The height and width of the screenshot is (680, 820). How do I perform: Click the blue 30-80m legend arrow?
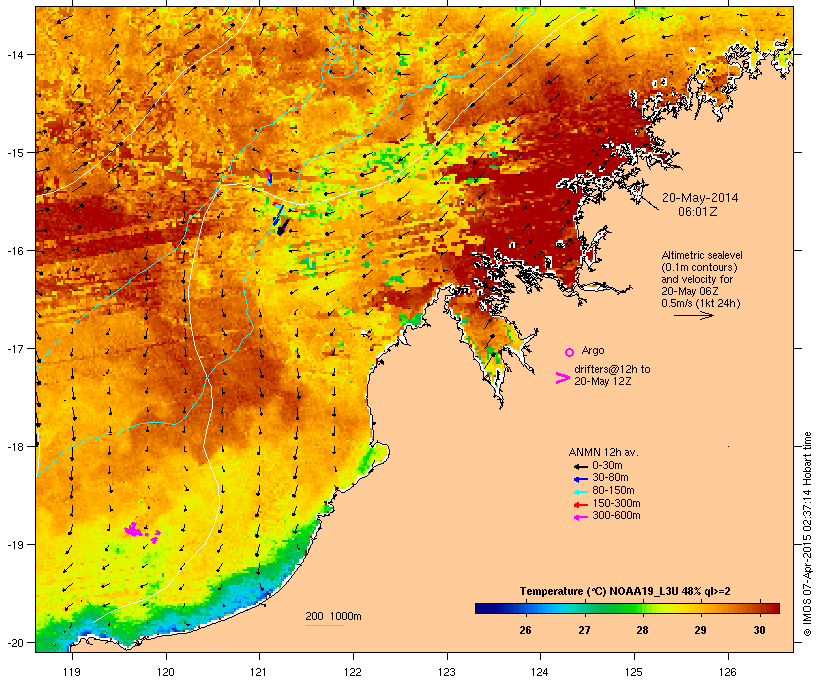tap(580, 479)
